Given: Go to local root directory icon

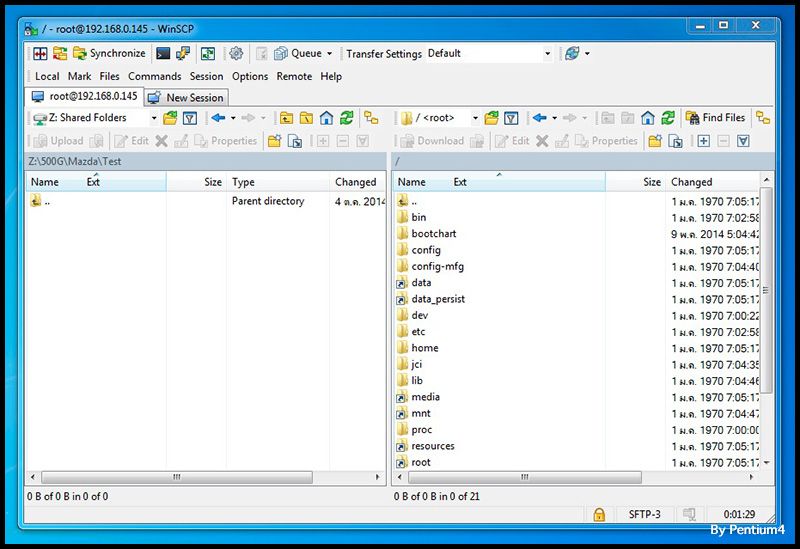Looking at the screenshot, I should [306, 118].
